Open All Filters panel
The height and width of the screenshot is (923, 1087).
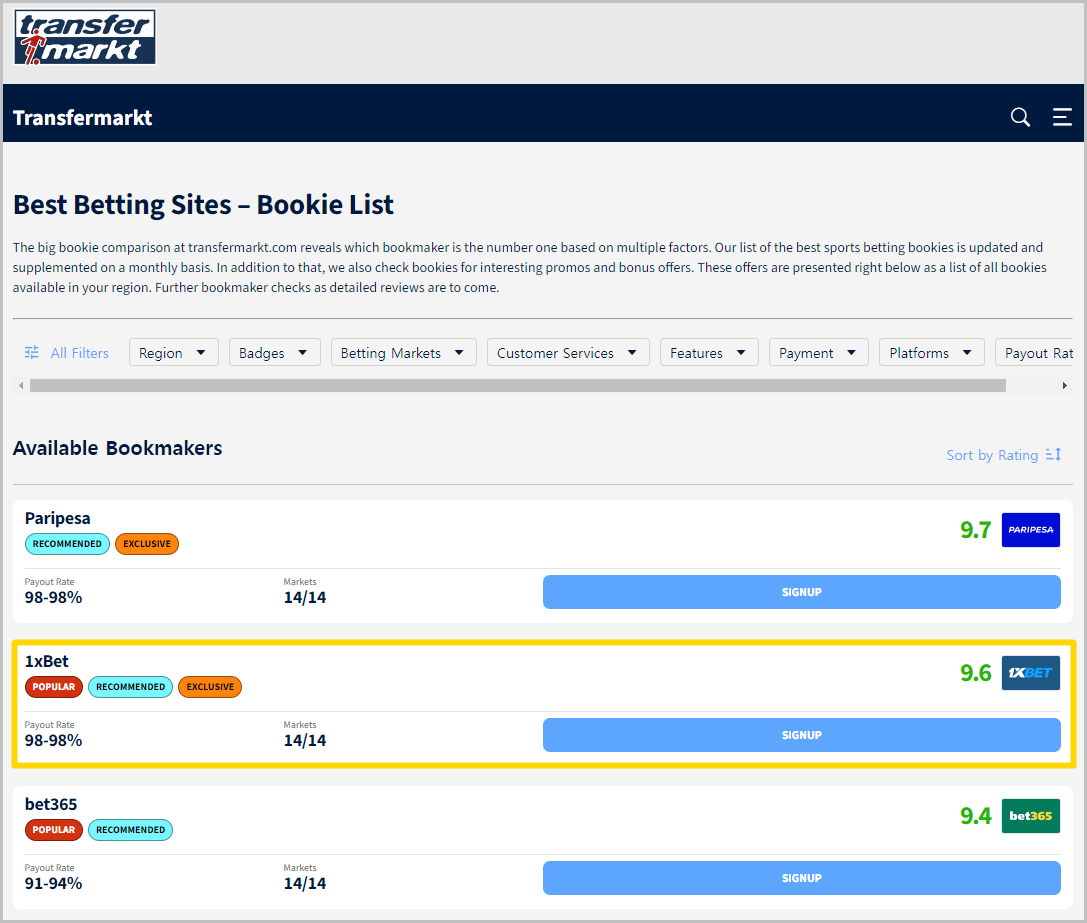67,352
